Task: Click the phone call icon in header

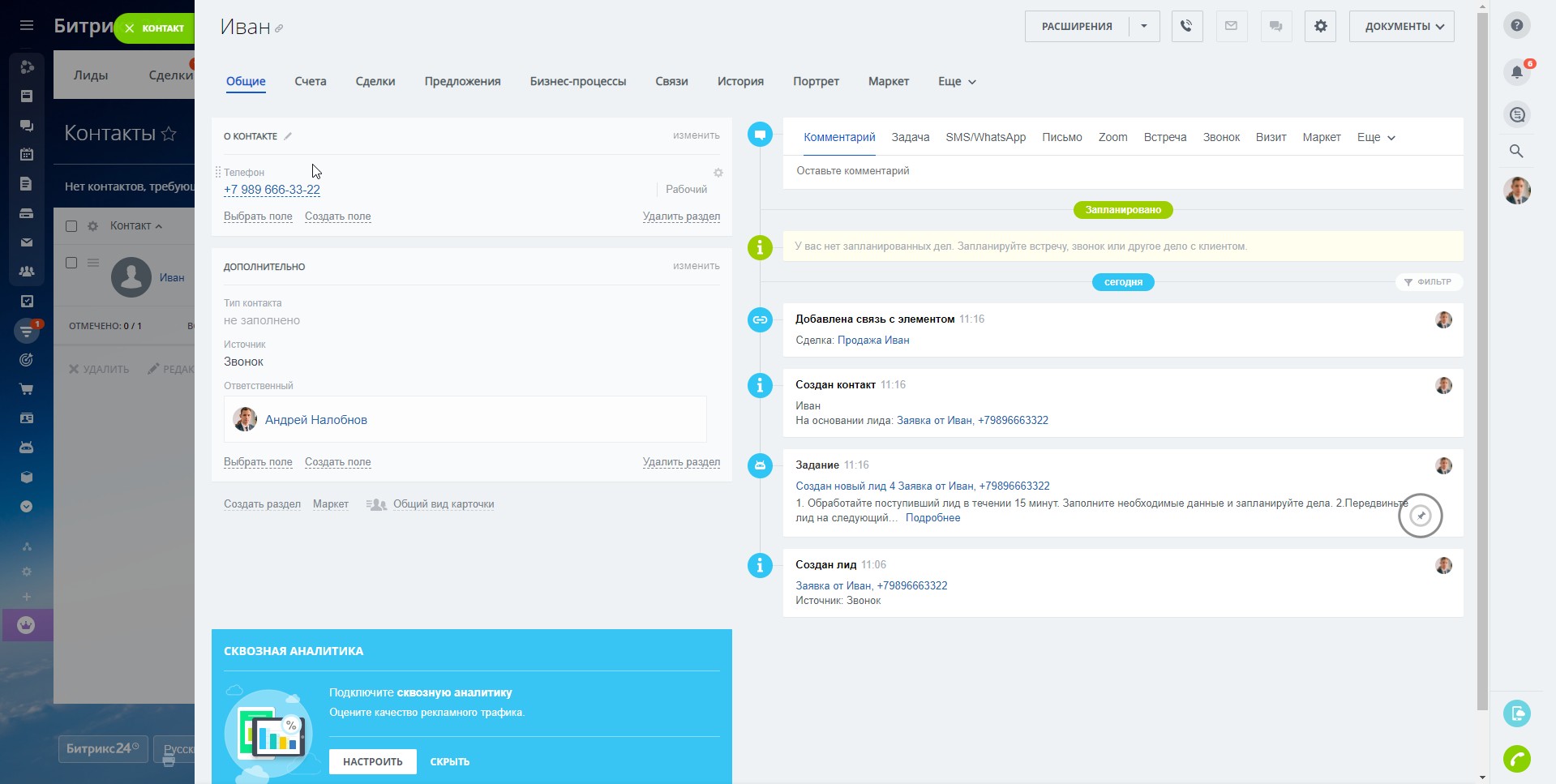Action: coord(1186,26)
